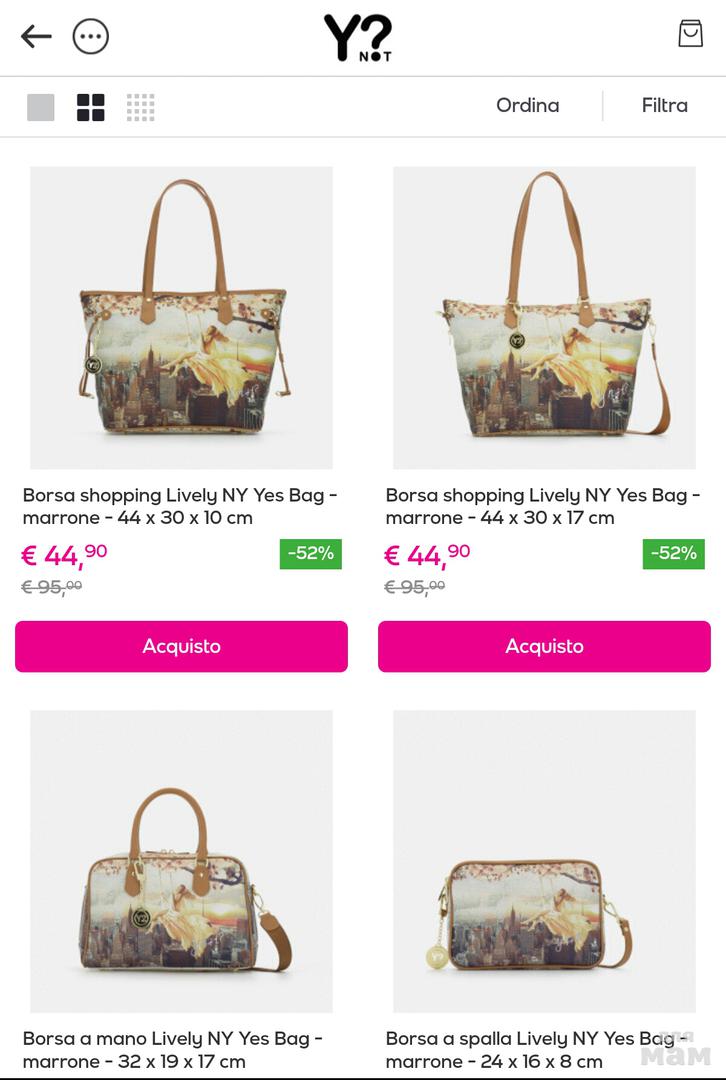Open the Ordina sort options
Image resolution: width=726 pixels, height=1080 pixels.
(x=528, y=105)
